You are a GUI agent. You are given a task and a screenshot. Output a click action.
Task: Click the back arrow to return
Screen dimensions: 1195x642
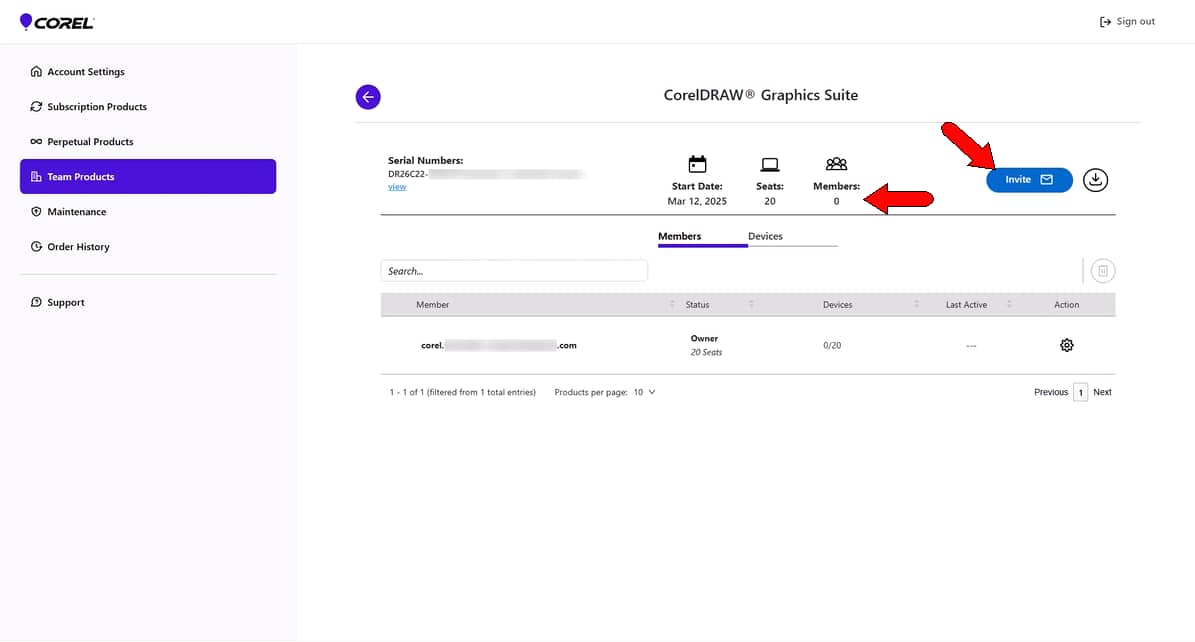pyautogui.click(x=368, y=97)
